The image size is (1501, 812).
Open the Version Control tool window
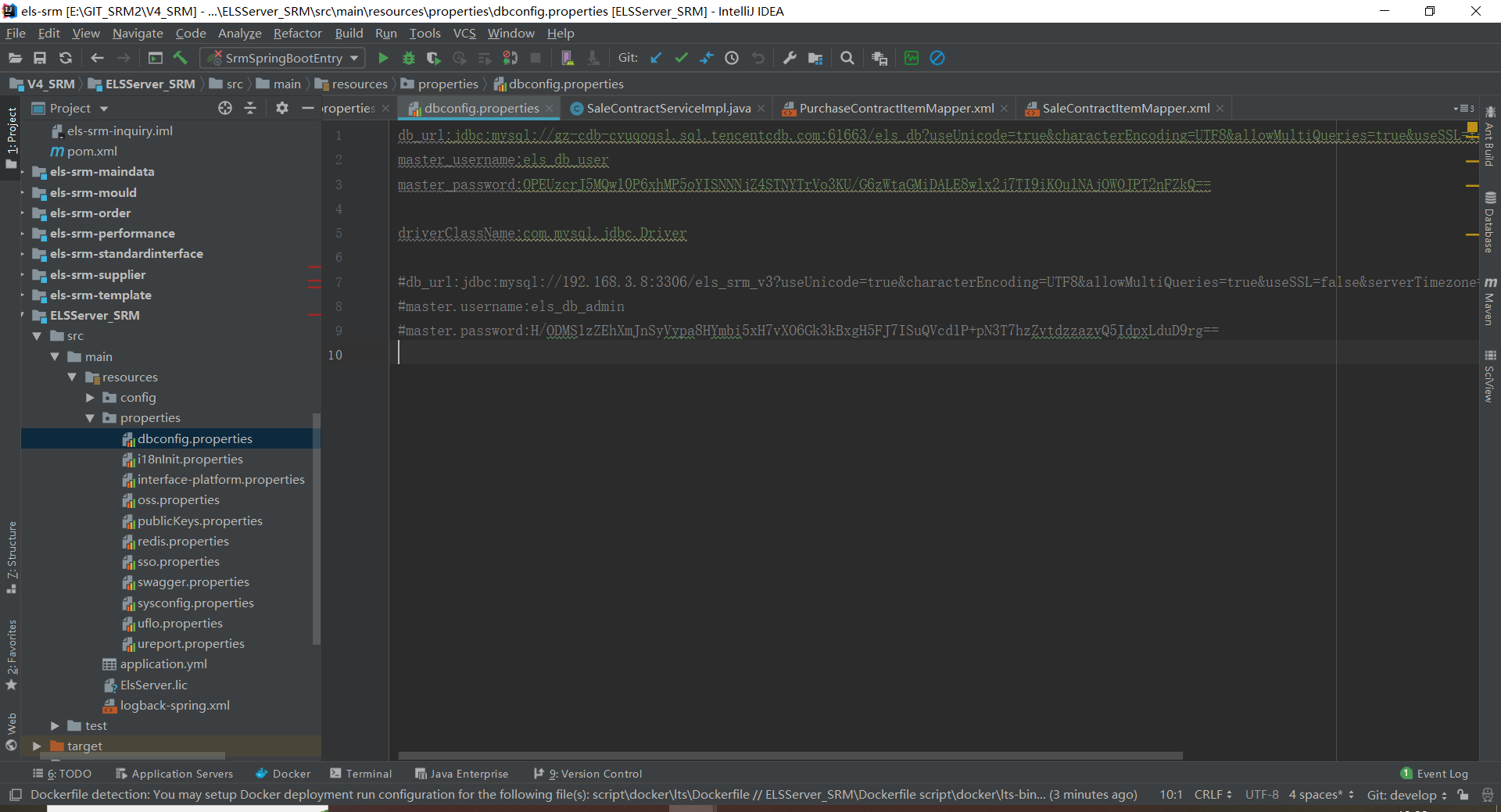click(588, 774)
